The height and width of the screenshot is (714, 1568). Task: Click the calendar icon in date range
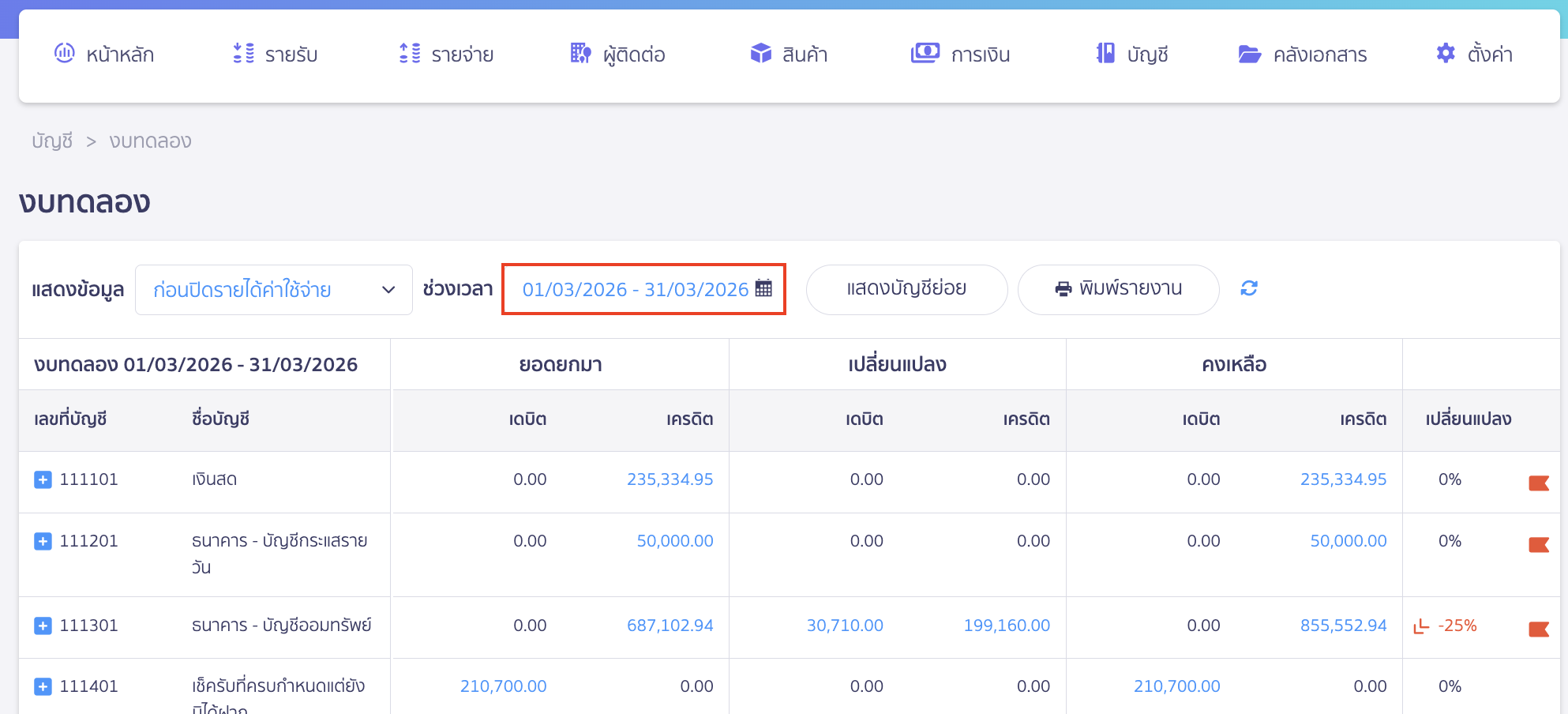point(763,289)
